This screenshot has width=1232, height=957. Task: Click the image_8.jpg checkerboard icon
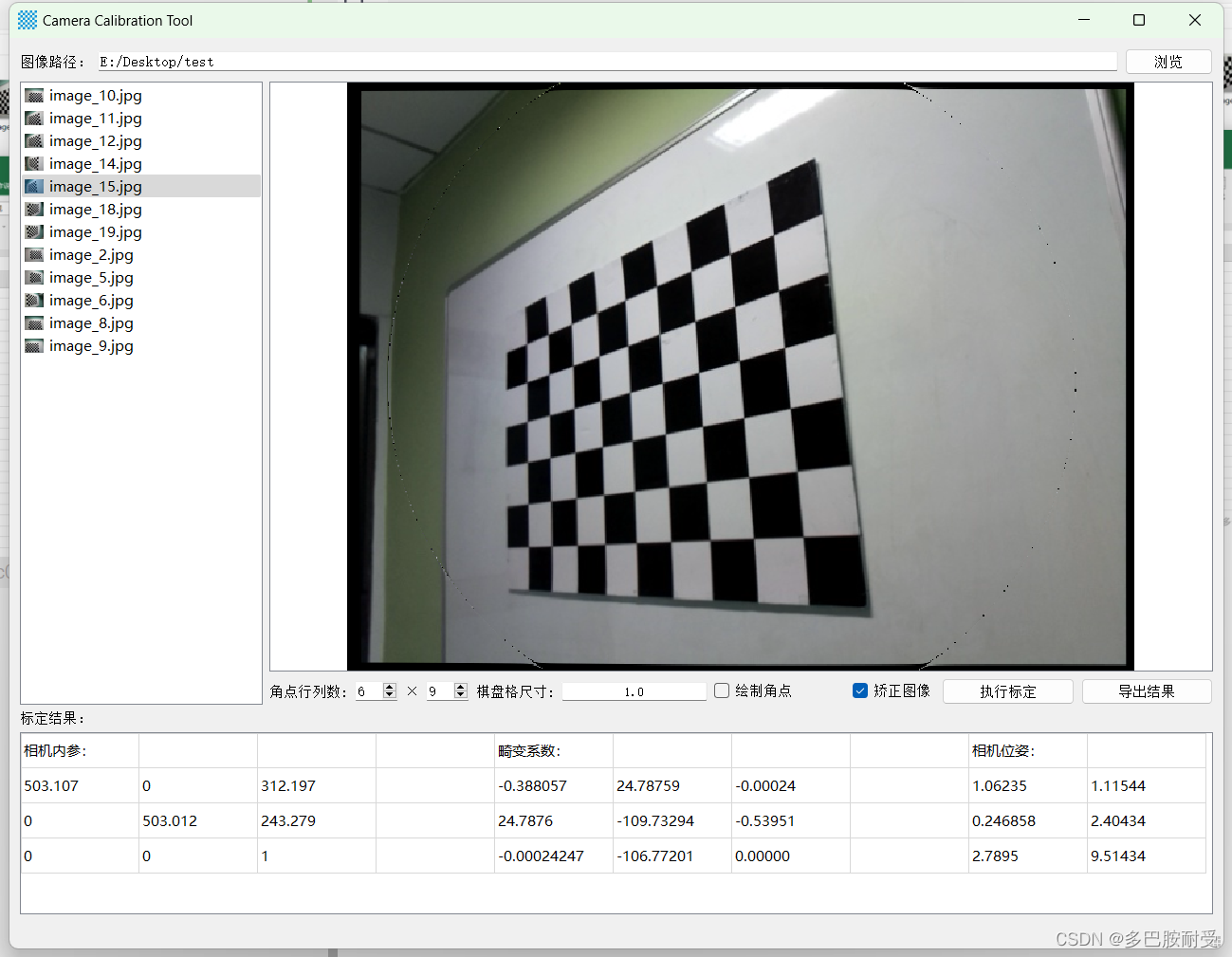point(34,322)
